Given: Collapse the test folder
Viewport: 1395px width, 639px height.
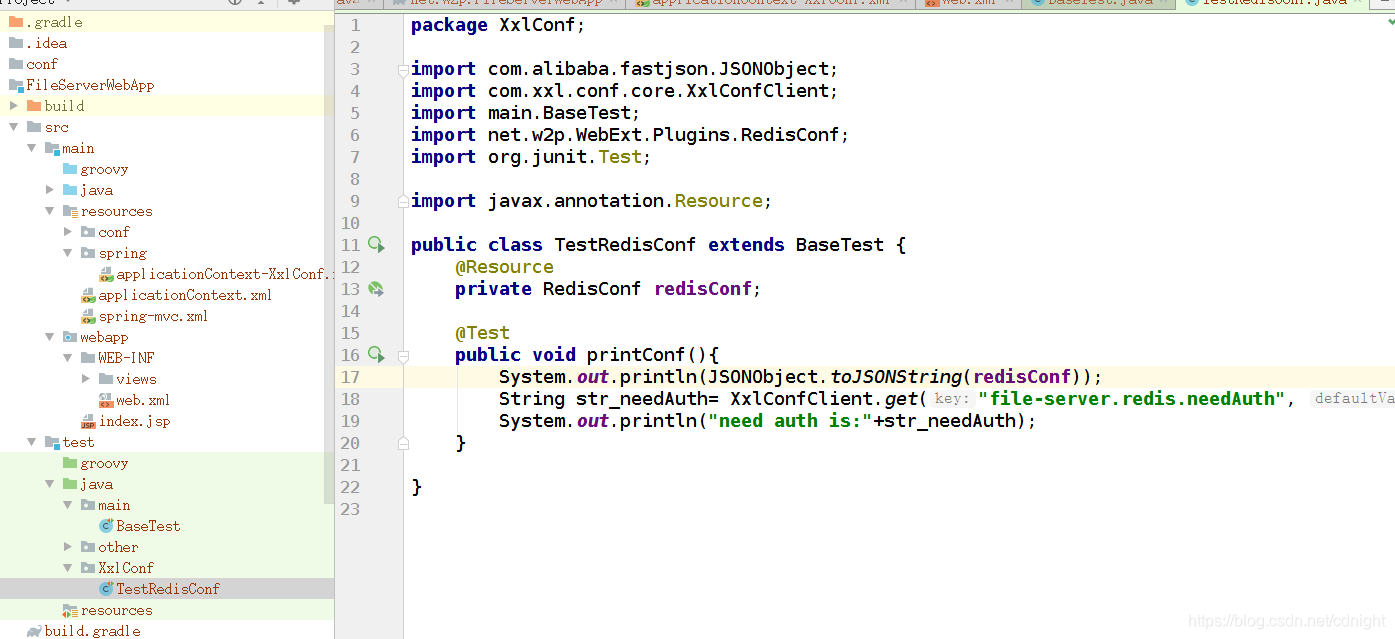Looking at the screenshot, I should 32,442.
